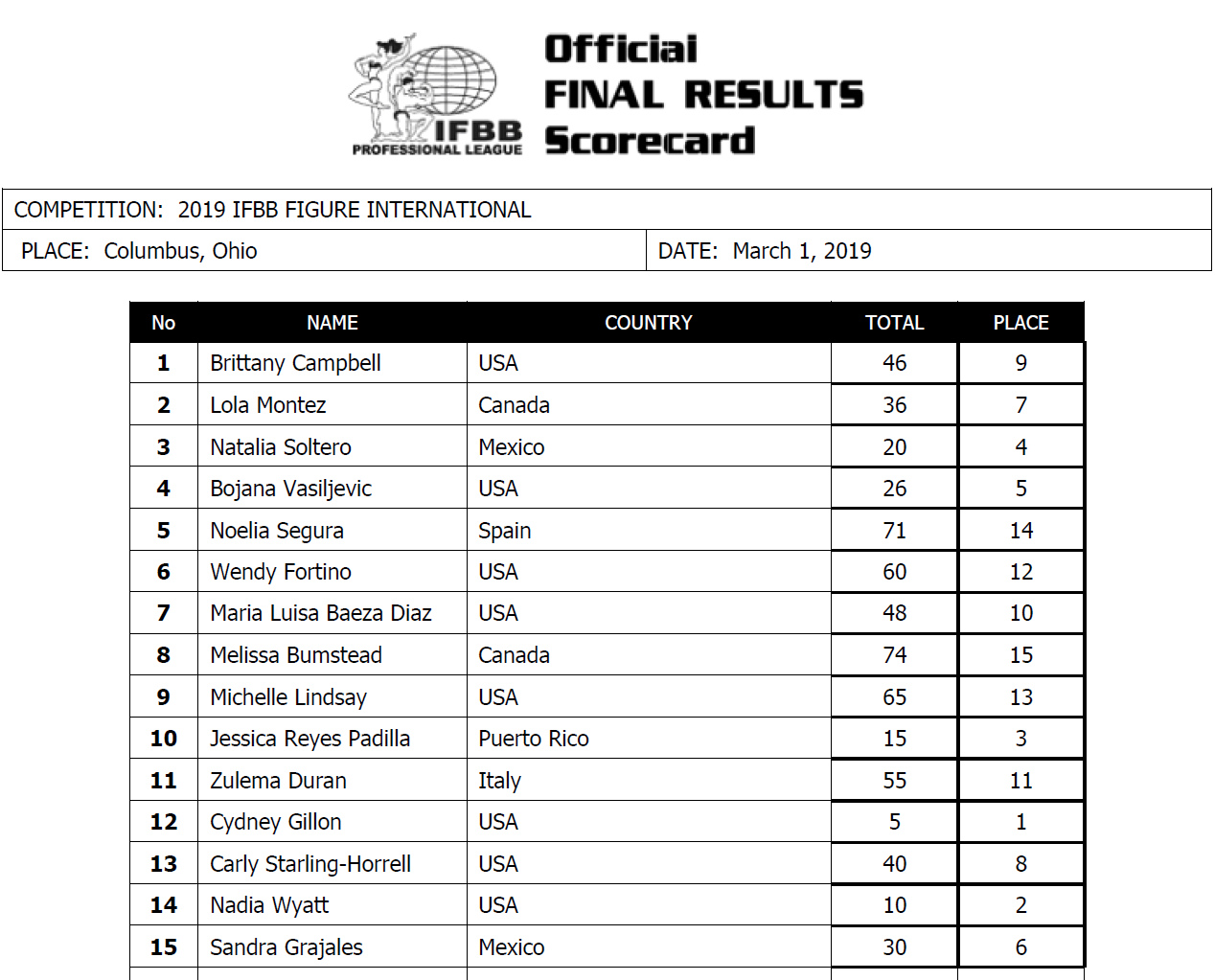Click the TOTAL column header
The width and height of the screenshot is (1215, 980).
point(894,323)
